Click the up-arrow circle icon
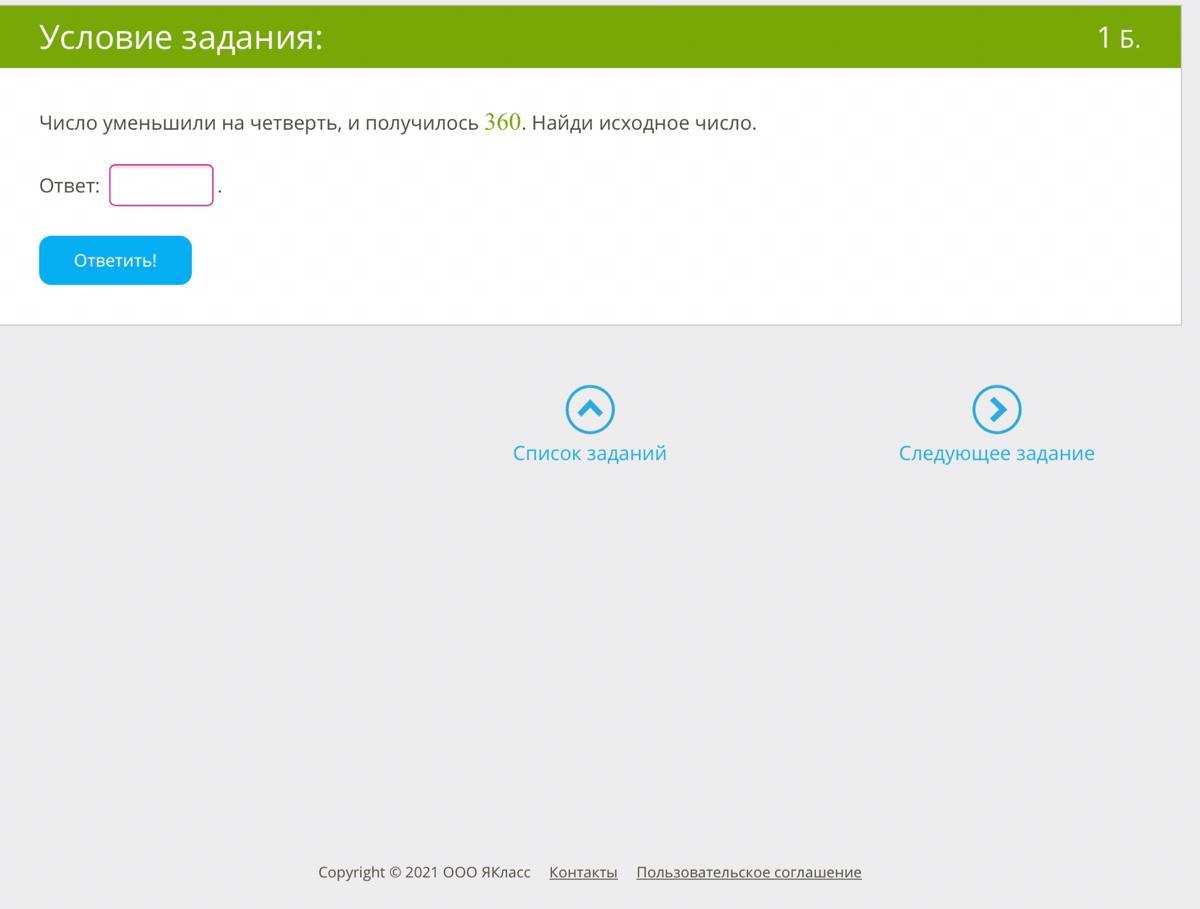Image resolution: width=1200 pixels, height=909 pixels. pos(590,409)
